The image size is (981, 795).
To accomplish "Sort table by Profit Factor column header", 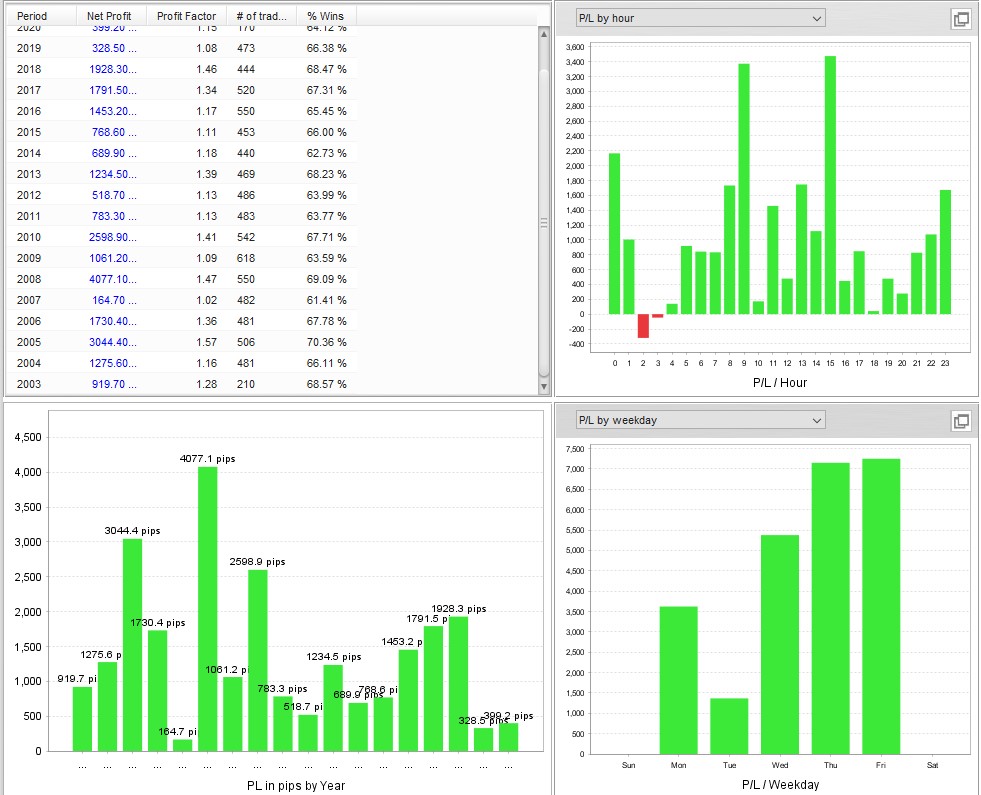I will point(186,16).
